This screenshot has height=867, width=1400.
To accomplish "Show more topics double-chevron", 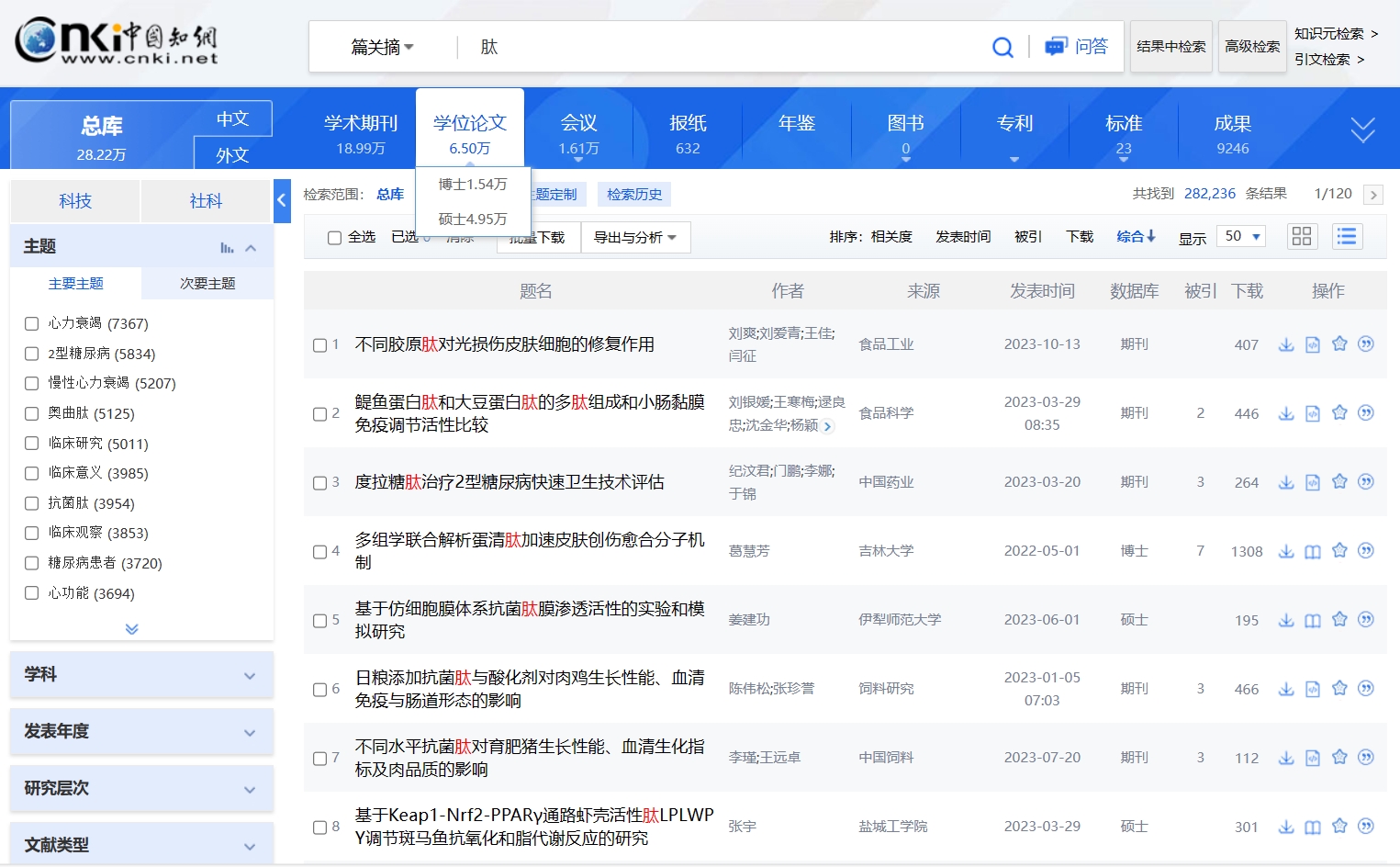I will click(132, 629).
